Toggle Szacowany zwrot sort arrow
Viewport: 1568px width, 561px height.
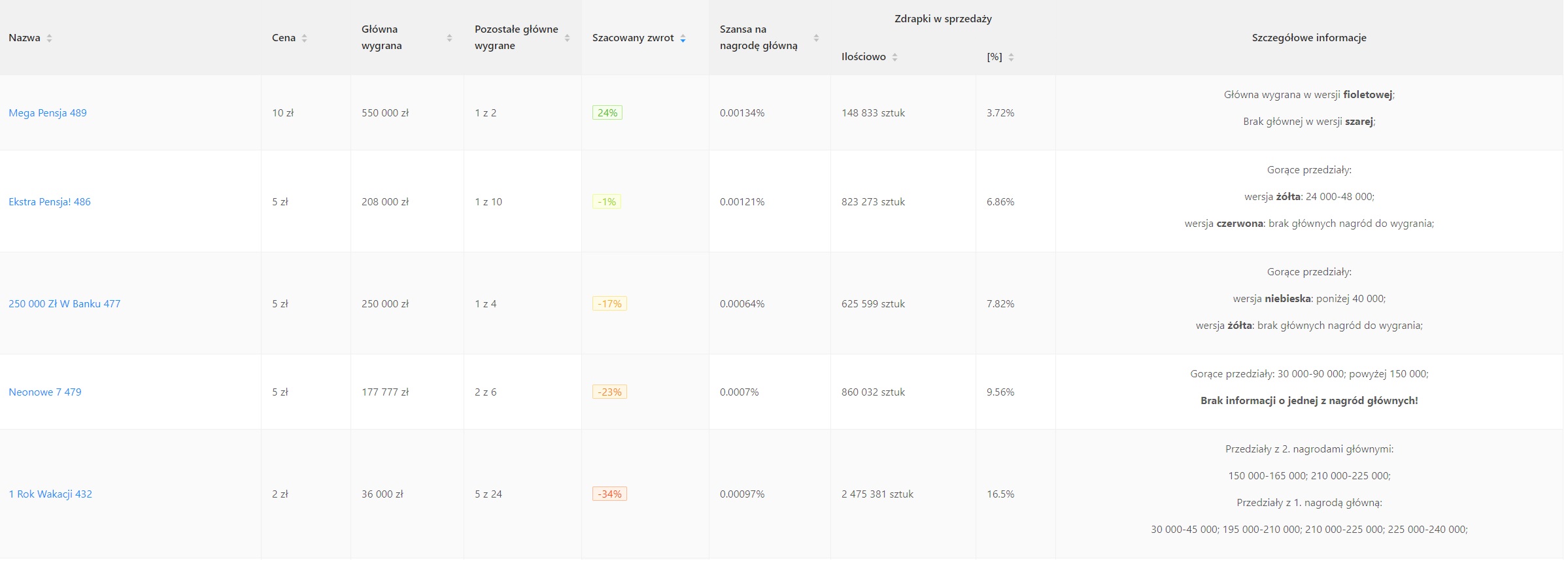[x=683, y=39]
